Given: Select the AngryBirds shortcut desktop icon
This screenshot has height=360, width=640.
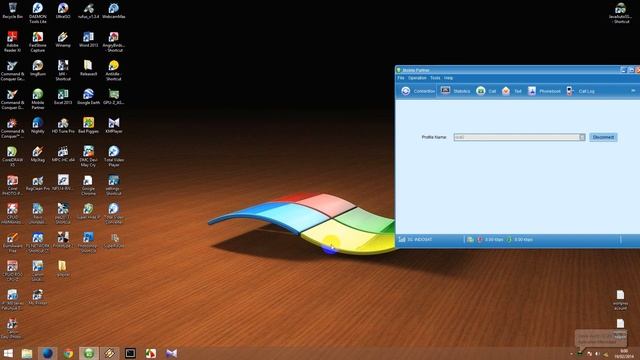Looking at the screenshot, I should pyautogui.click(x=113, y=42).
